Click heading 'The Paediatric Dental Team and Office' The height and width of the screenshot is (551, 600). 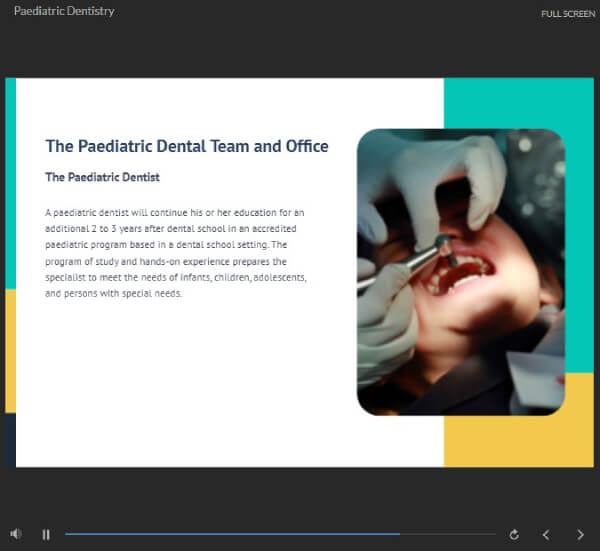(x=187, y=146)
